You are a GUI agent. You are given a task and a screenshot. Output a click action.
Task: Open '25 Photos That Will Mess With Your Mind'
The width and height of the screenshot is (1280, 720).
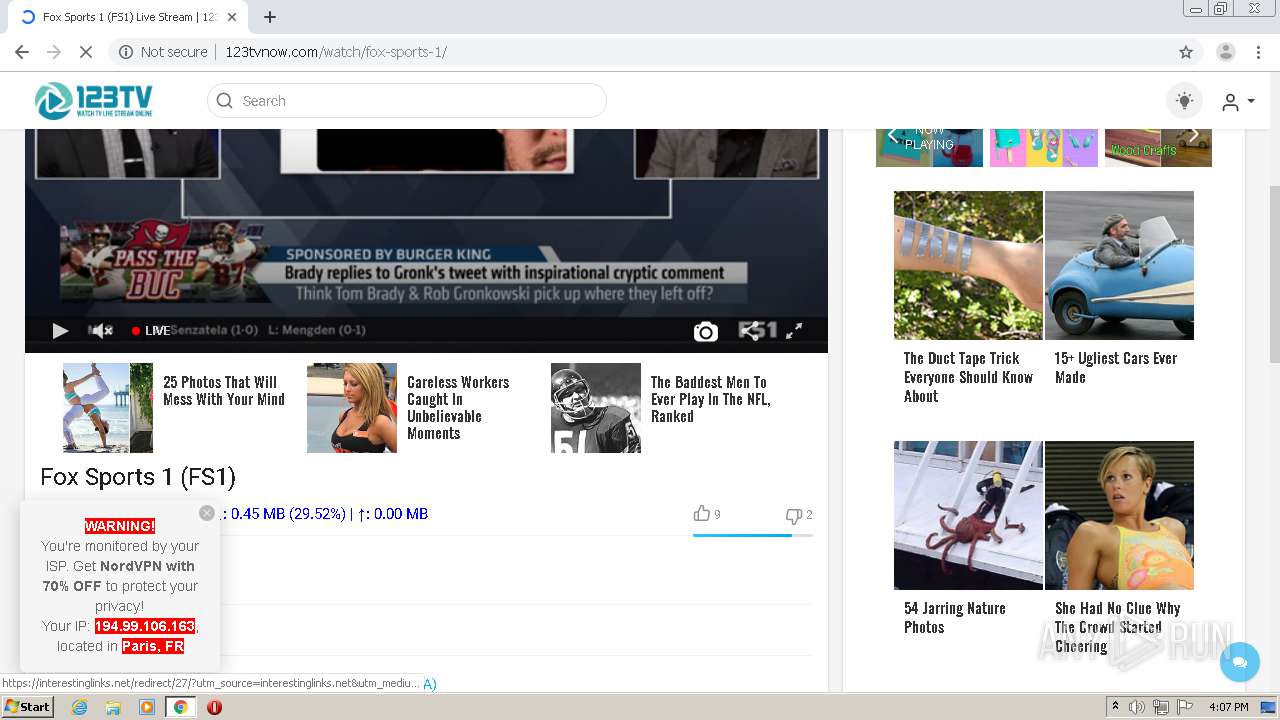[224, 391]
